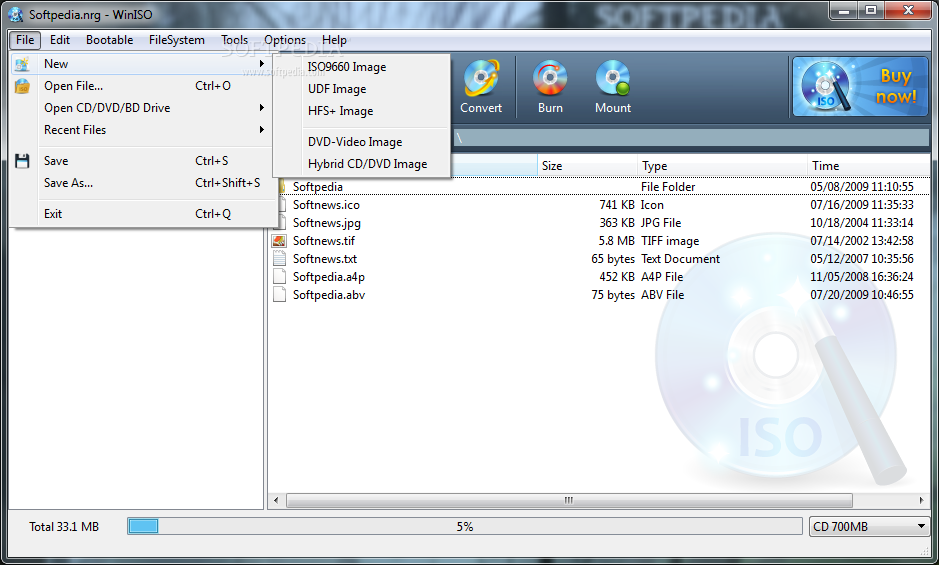Screen dimensions: 939x565
Task: Click the path address bar field
Action: coord(690,138)
